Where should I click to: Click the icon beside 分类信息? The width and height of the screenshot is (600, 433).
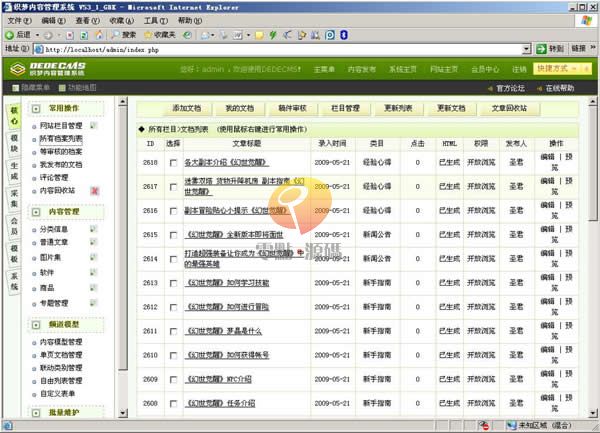point(94,229)
